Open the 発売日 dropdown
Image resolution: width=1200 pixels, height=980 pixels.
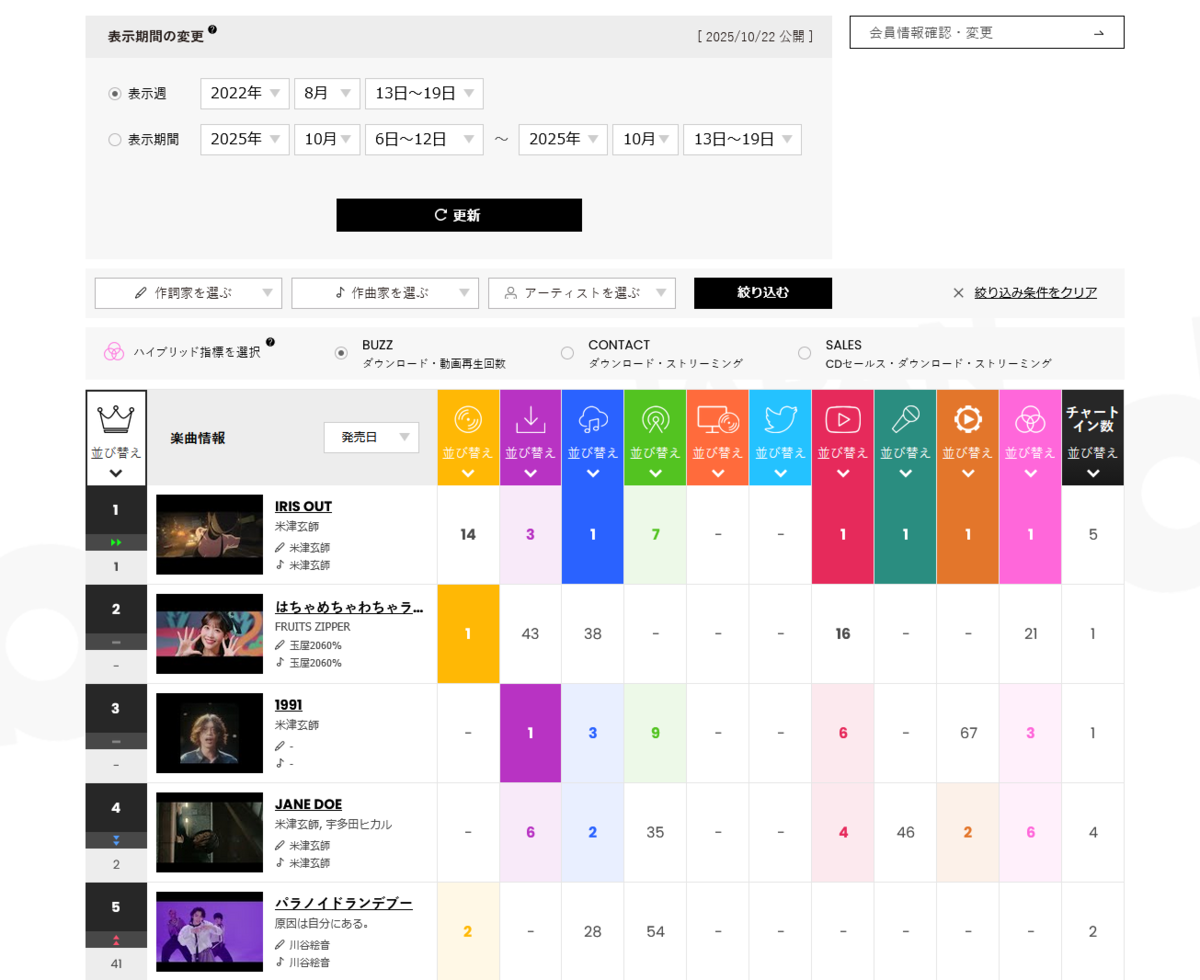click(371, 438)
